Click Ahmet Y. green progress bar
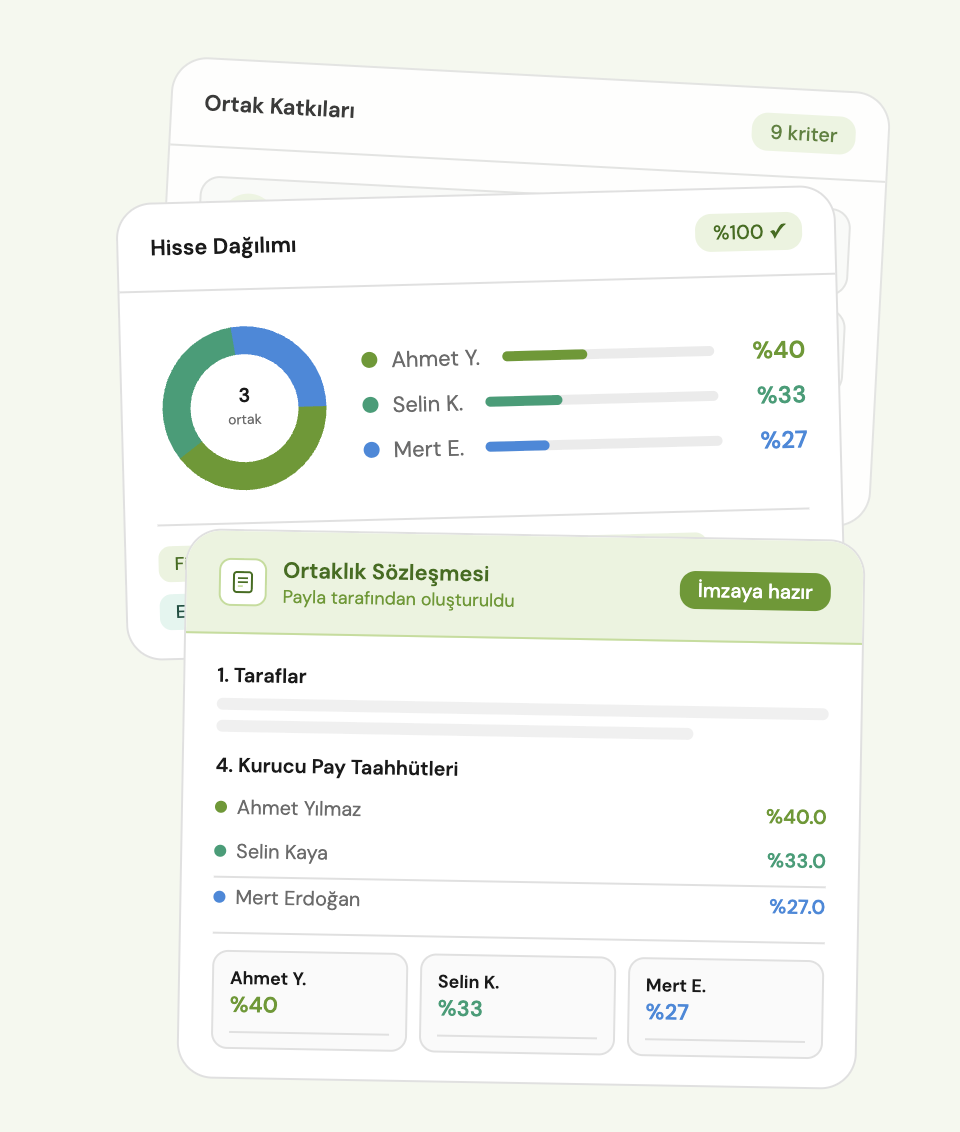The image size is (960, 1132). (x=608, y=353)
